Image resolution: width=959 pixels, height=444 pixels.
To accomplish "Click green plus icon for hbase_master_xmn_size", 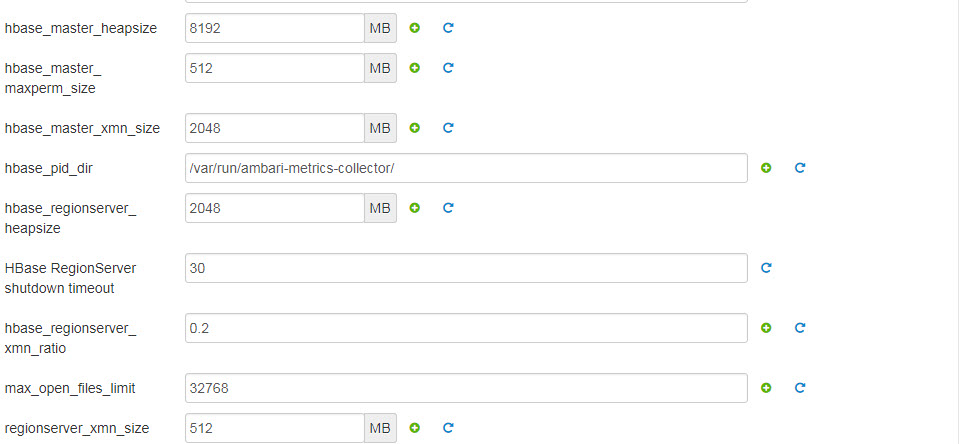I will point(415,127).
